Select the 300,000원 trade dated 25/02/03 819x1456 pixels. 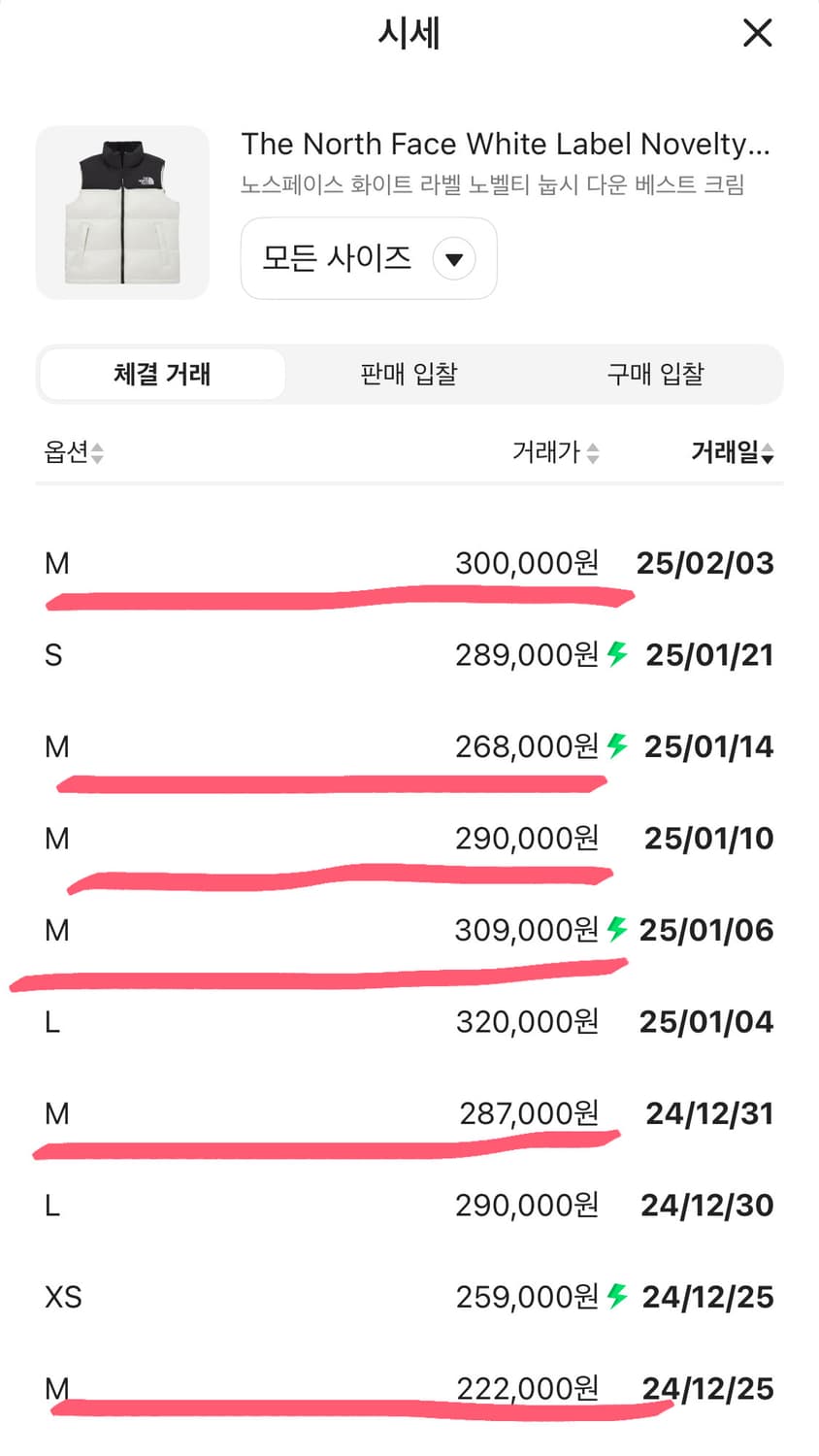(409, 563)
